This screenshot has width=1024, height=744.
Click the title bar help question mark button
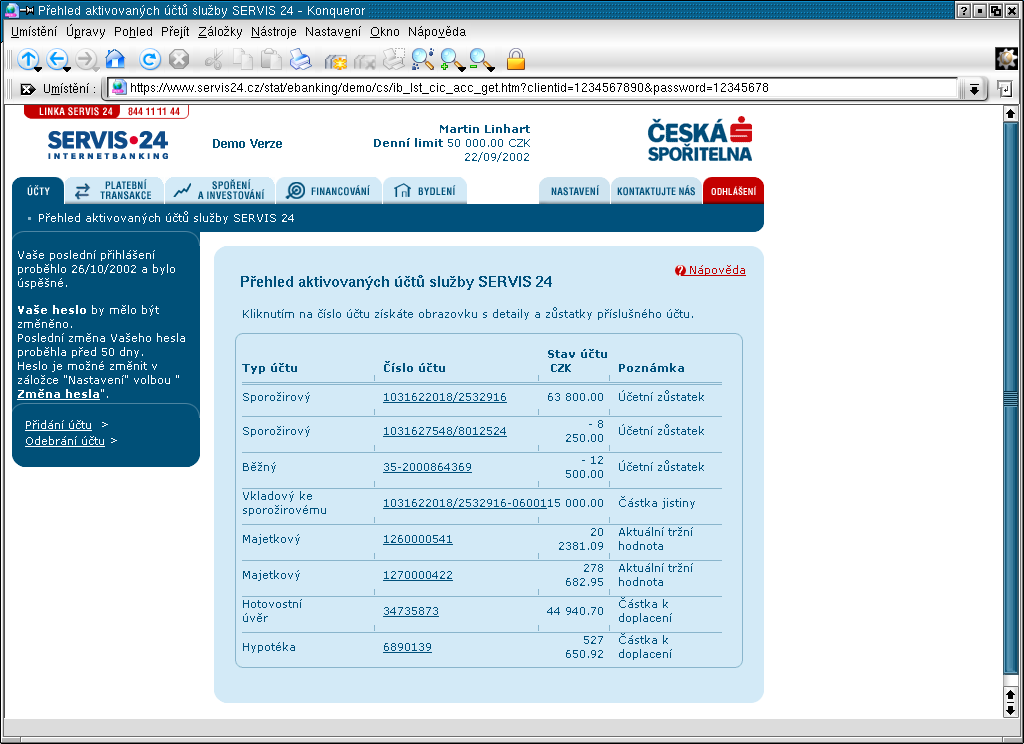[x=964, y=10]
